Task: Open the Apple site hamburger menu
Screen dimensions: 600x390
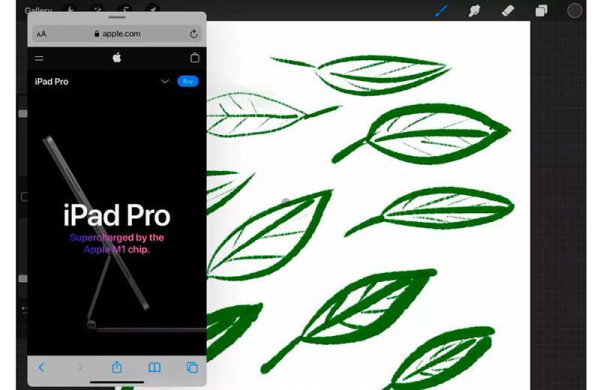Action: (x=39, y=58)
